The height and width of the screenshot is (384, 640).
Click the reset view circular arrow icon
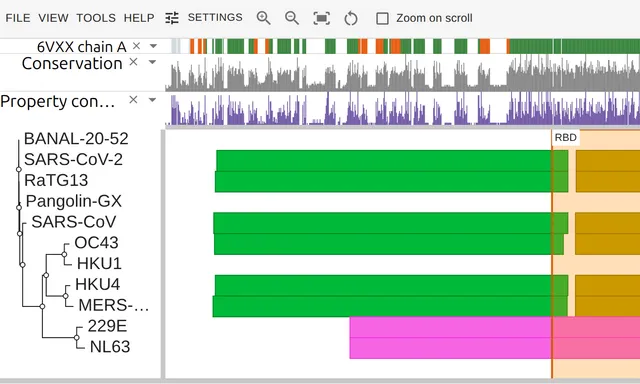pyautogui.click(x=351, y=18)
